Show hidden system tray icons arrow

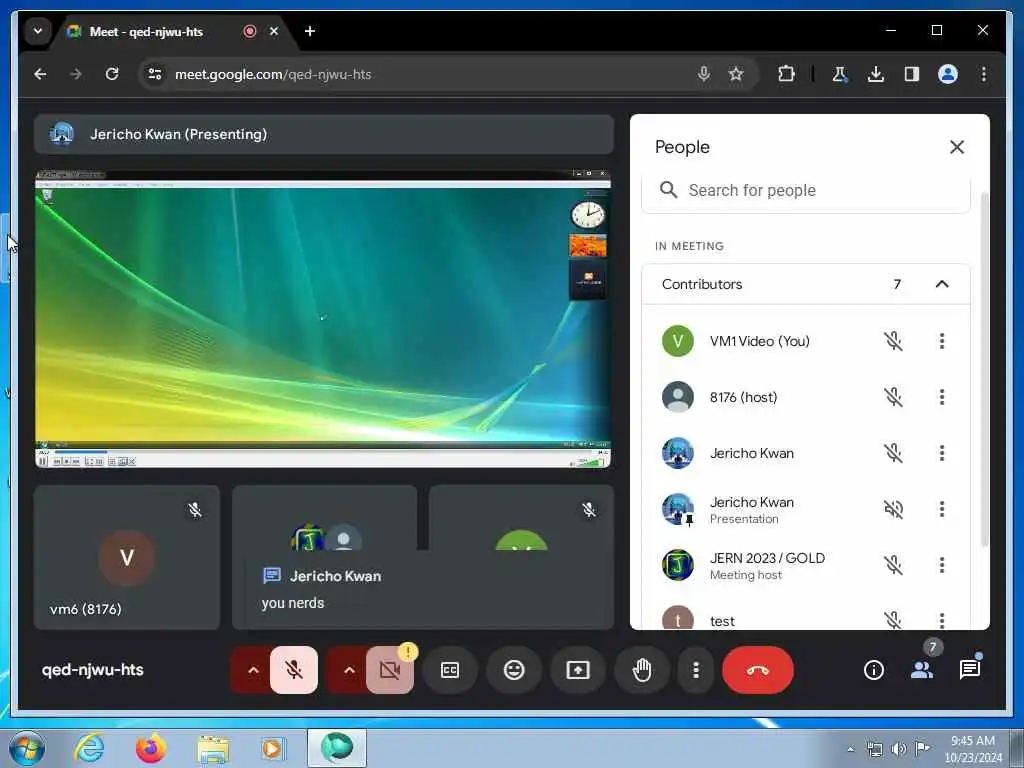click(850, 749)
